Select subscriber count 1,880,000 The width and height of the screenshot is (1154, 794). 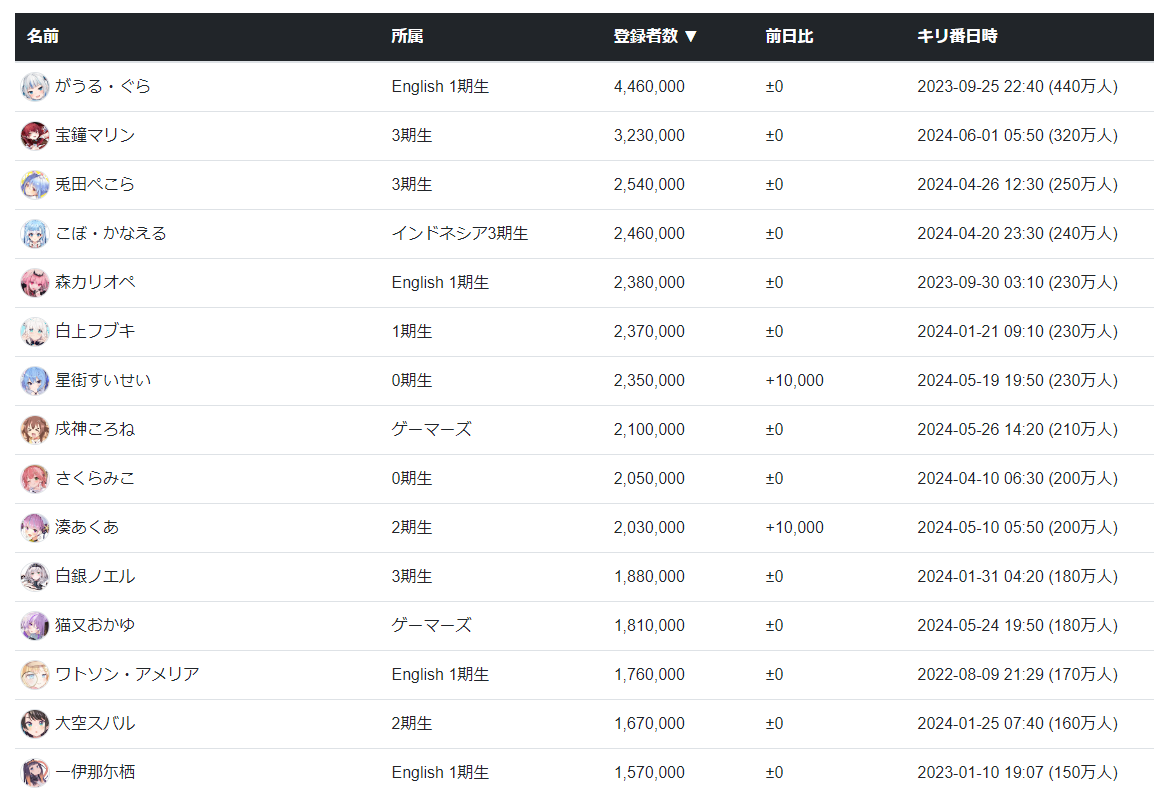pos(649,576)
